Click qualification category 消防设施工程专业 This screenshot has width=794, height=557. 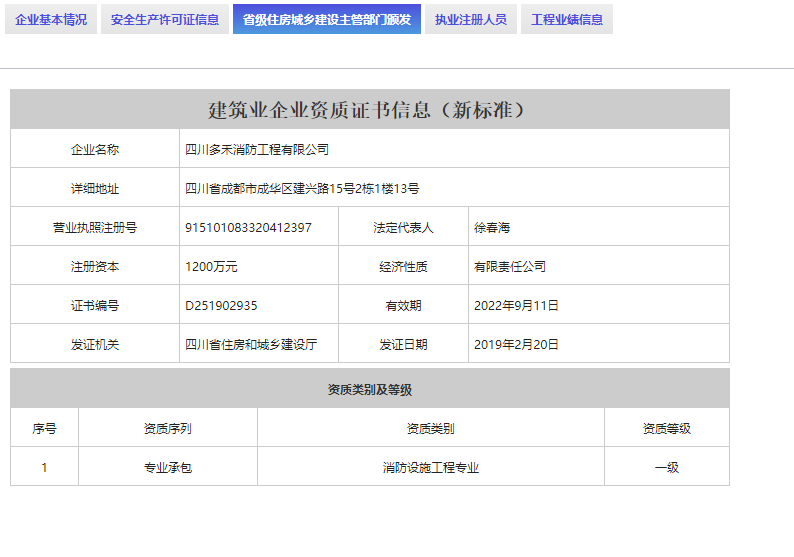click(431, 467)
